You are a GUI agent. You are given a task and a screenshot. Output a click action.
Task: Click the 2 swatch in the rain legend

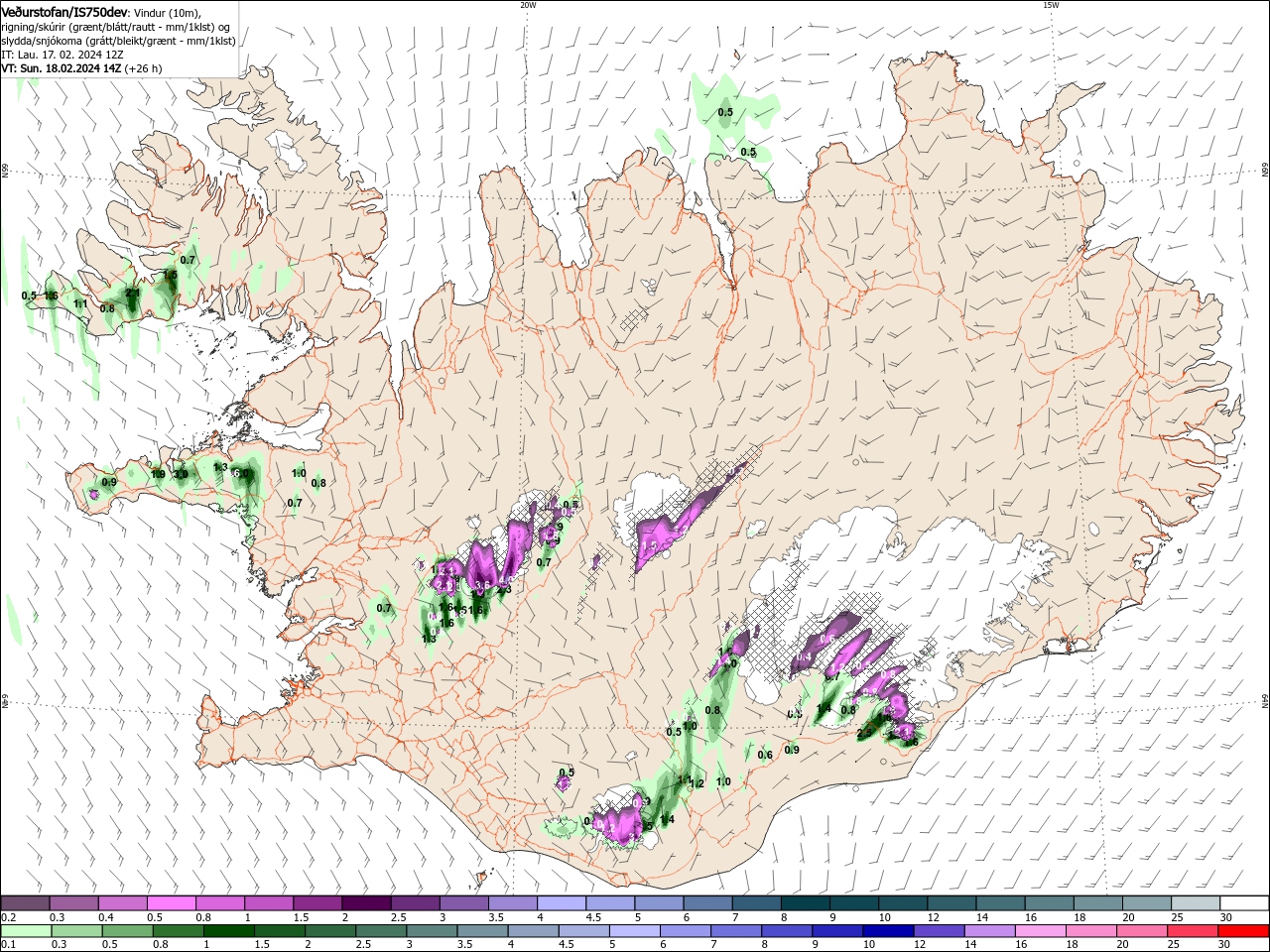[x=330, y=931]
